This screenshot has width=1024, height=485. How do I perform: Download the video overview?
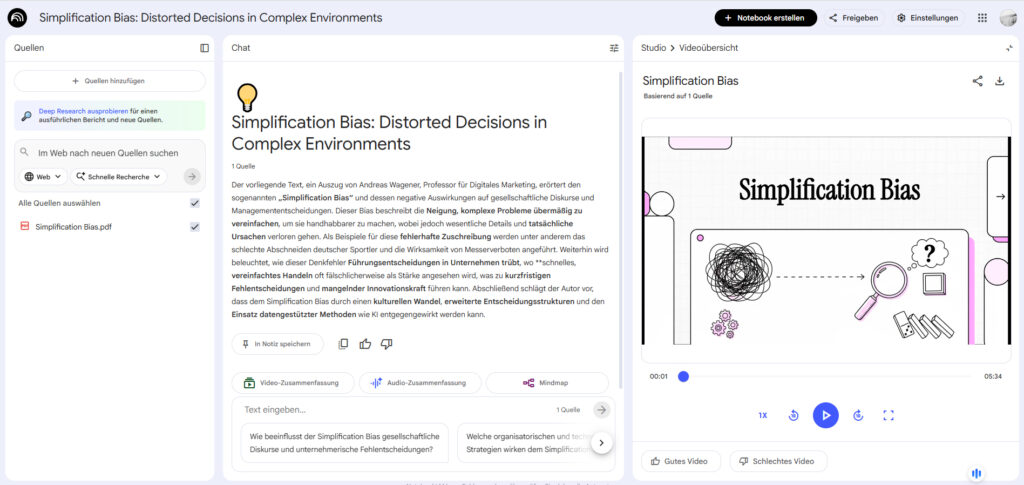[999, 81]
